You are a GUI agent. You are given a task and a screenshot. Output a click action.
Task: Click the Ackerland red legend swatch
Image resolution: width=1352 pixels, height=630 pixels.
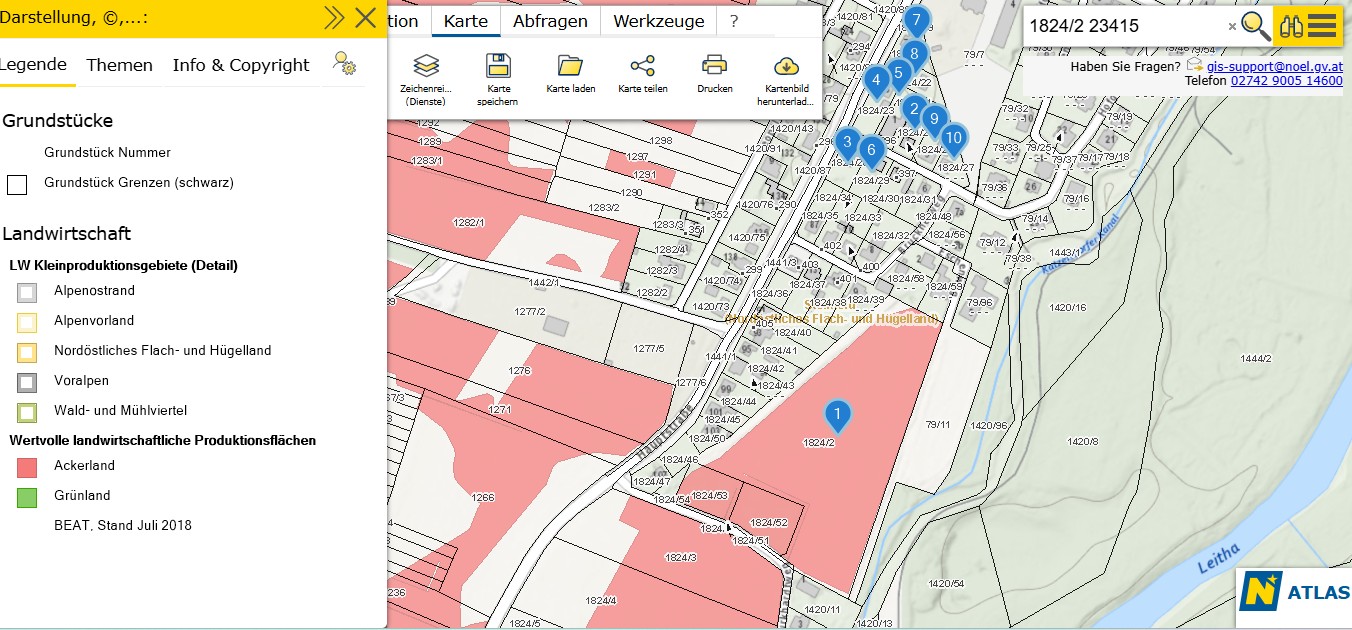click(x=27, y=466)
